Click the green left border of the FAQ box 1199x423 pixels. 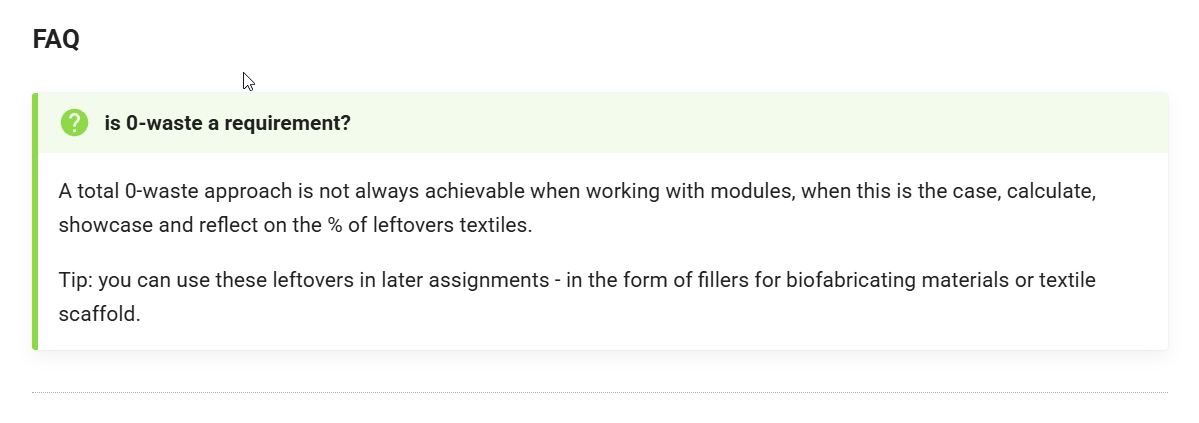(35, 221)
